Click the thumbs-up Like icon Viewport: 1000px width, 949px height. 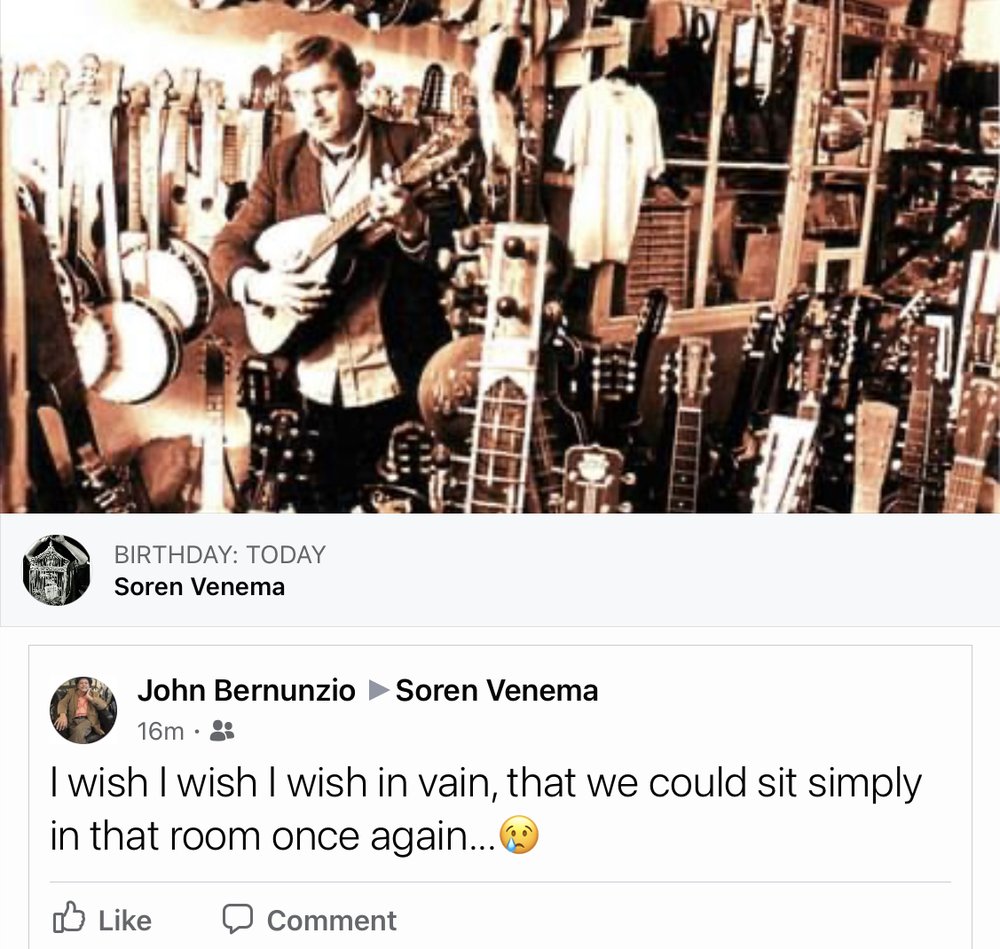click(x=68, y=919)
